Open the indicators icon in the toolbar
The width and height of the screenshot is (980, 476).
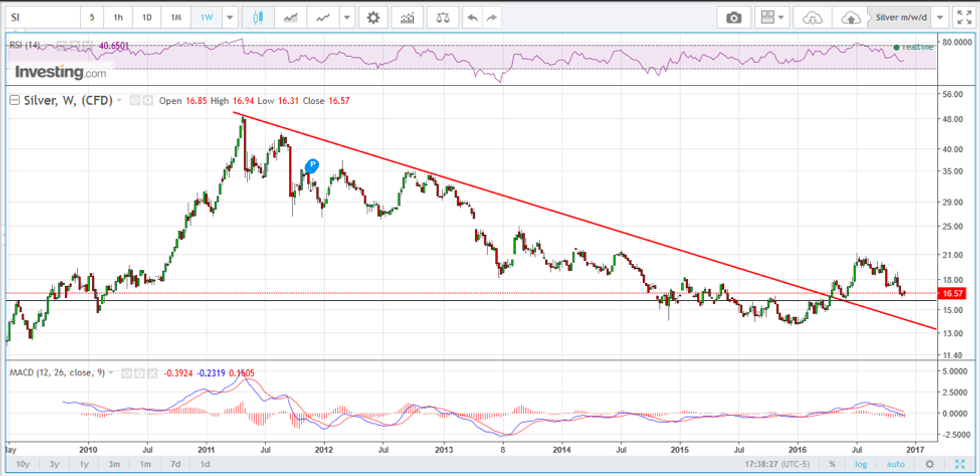[407, 17]
